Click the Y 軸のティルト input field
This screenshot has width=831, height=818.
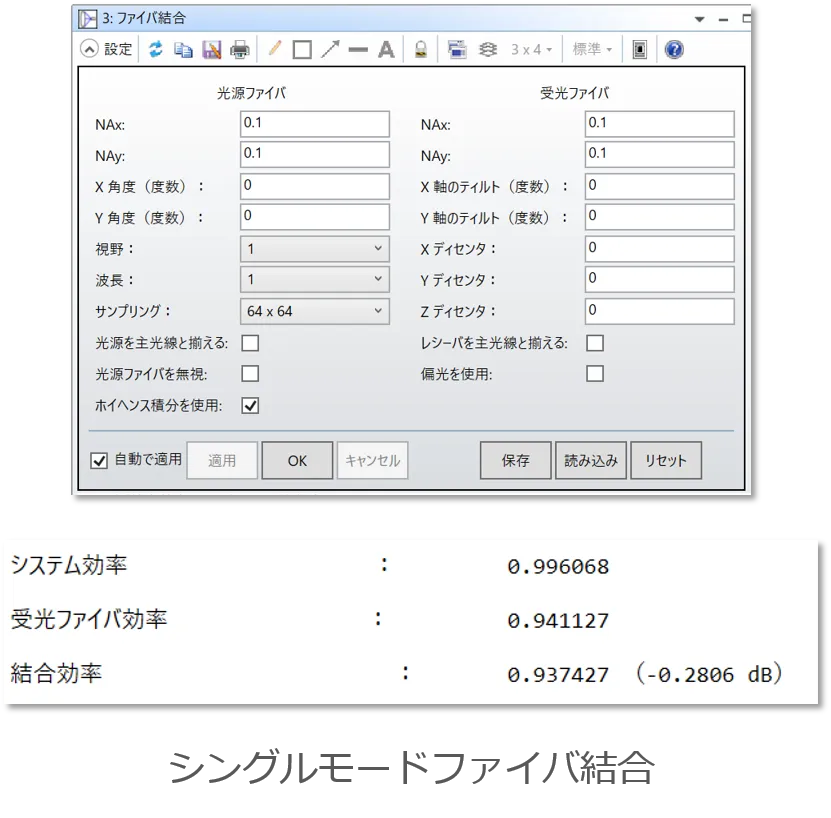[660, 217]
